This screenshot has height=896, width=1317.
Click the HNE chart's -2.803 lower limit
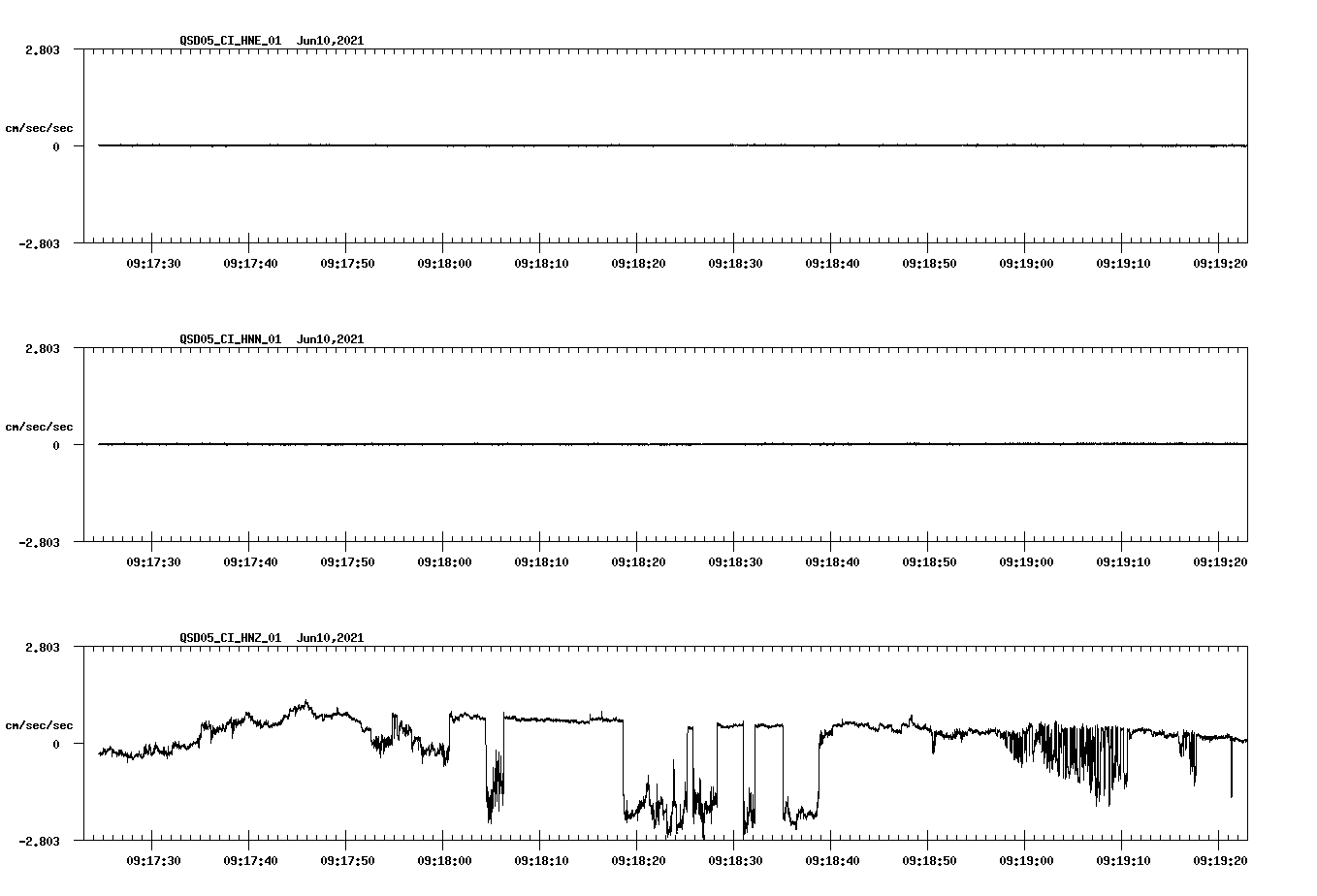coord(39,244)
